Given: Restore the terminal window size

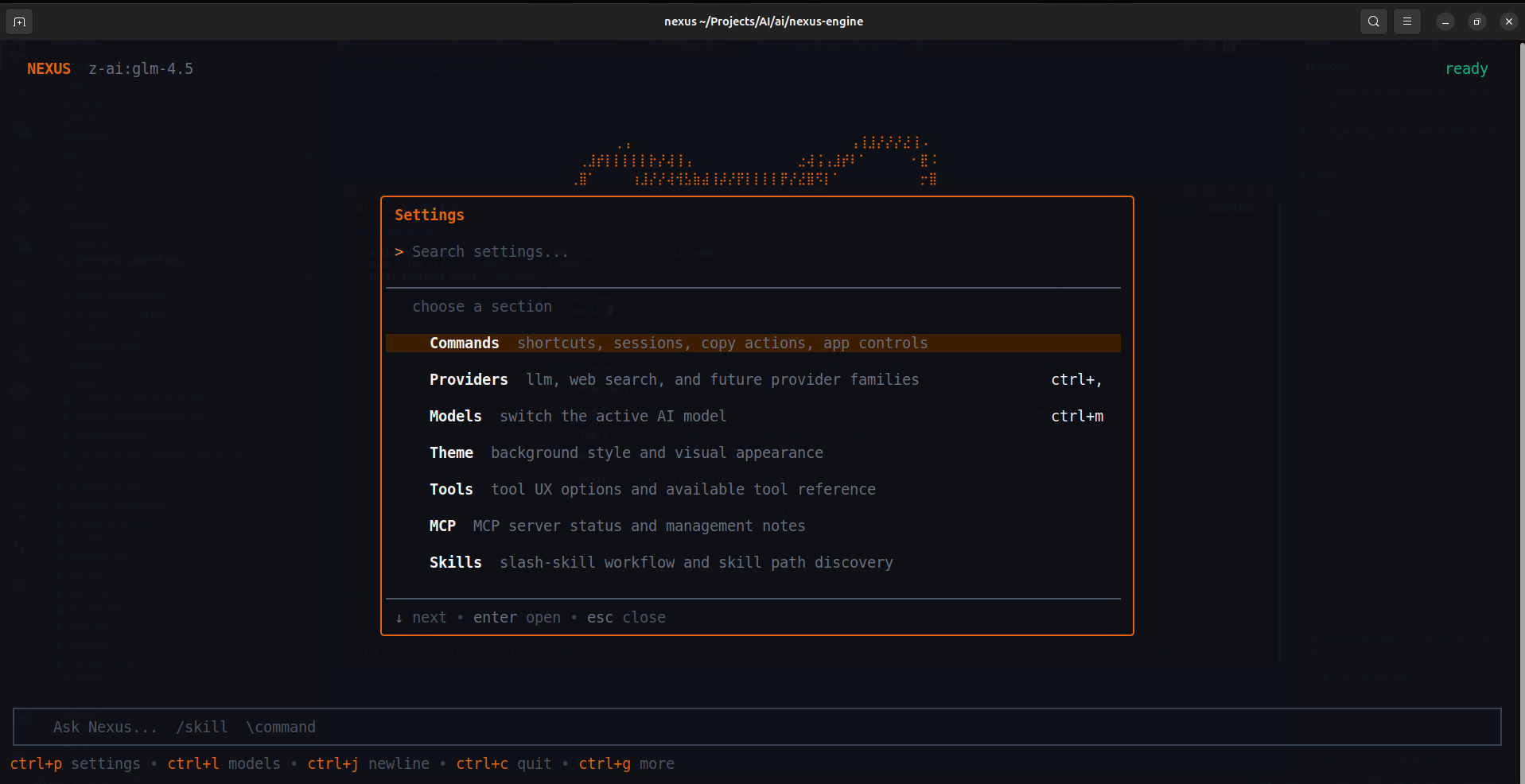Looking at the screenshot, I should point(1476,21).
